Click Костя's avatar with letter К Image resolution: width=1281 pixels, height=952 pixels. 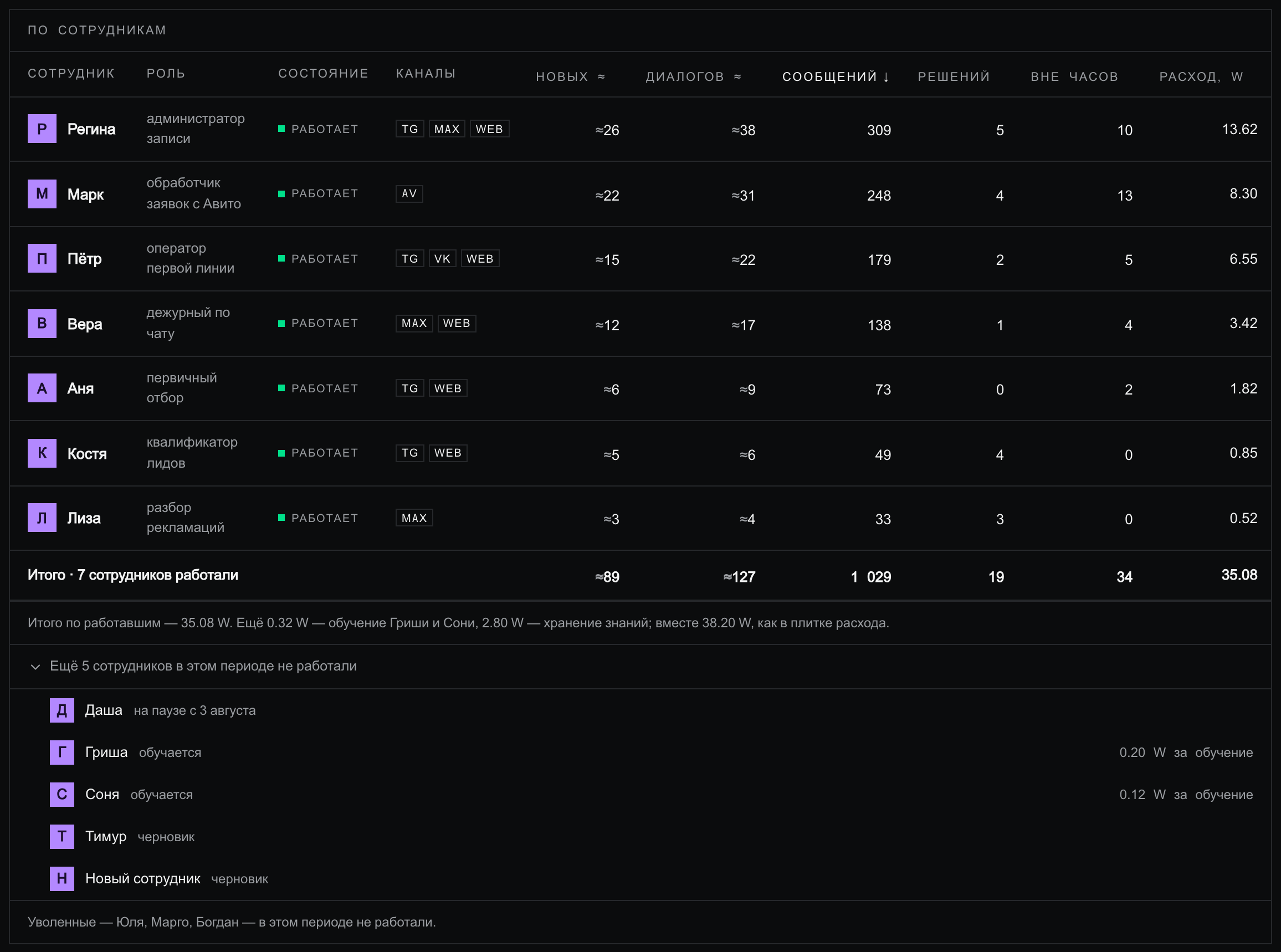click(42, 453)
